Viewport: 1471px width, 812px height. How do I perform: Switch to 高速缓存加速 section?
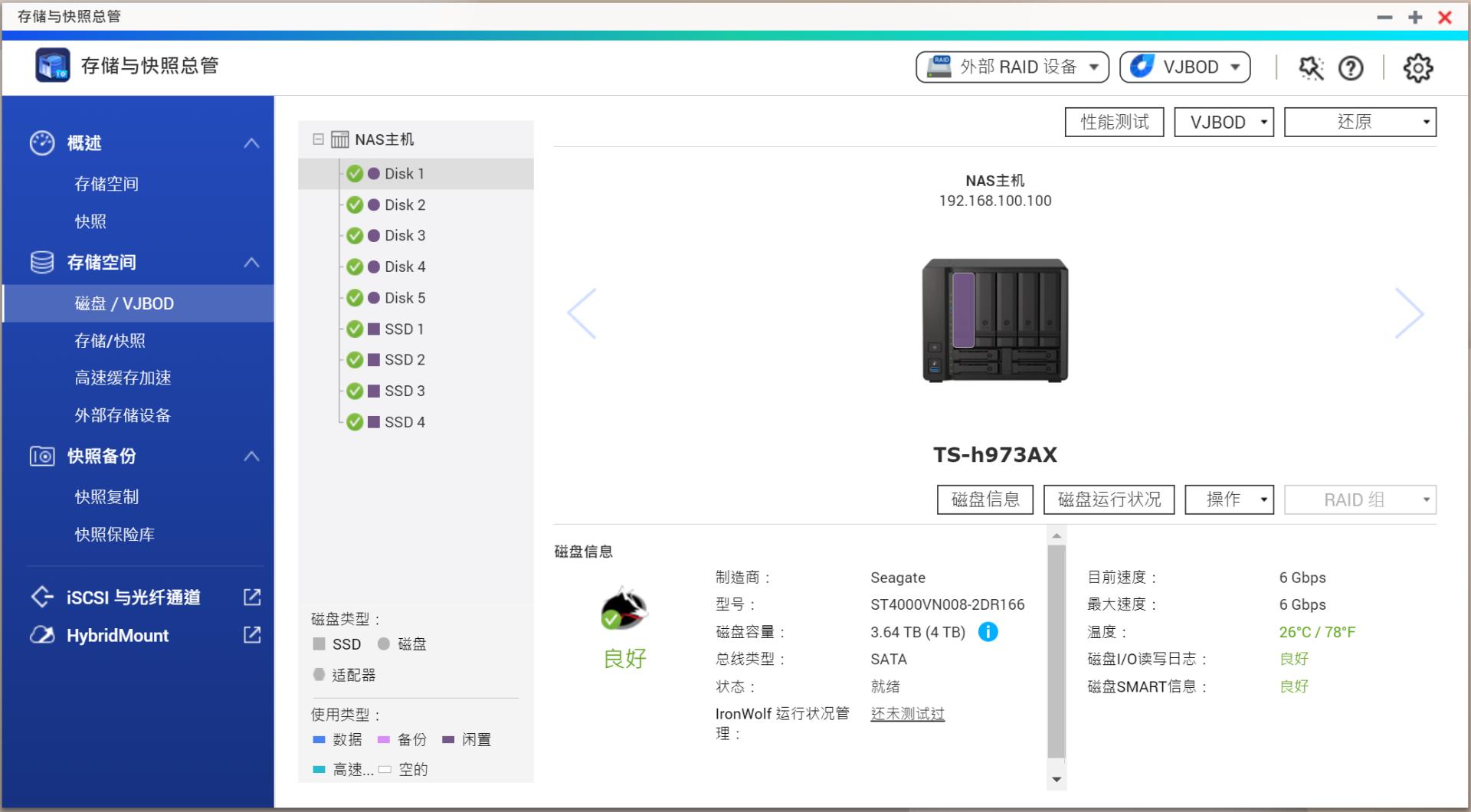[x=123, y=378]
